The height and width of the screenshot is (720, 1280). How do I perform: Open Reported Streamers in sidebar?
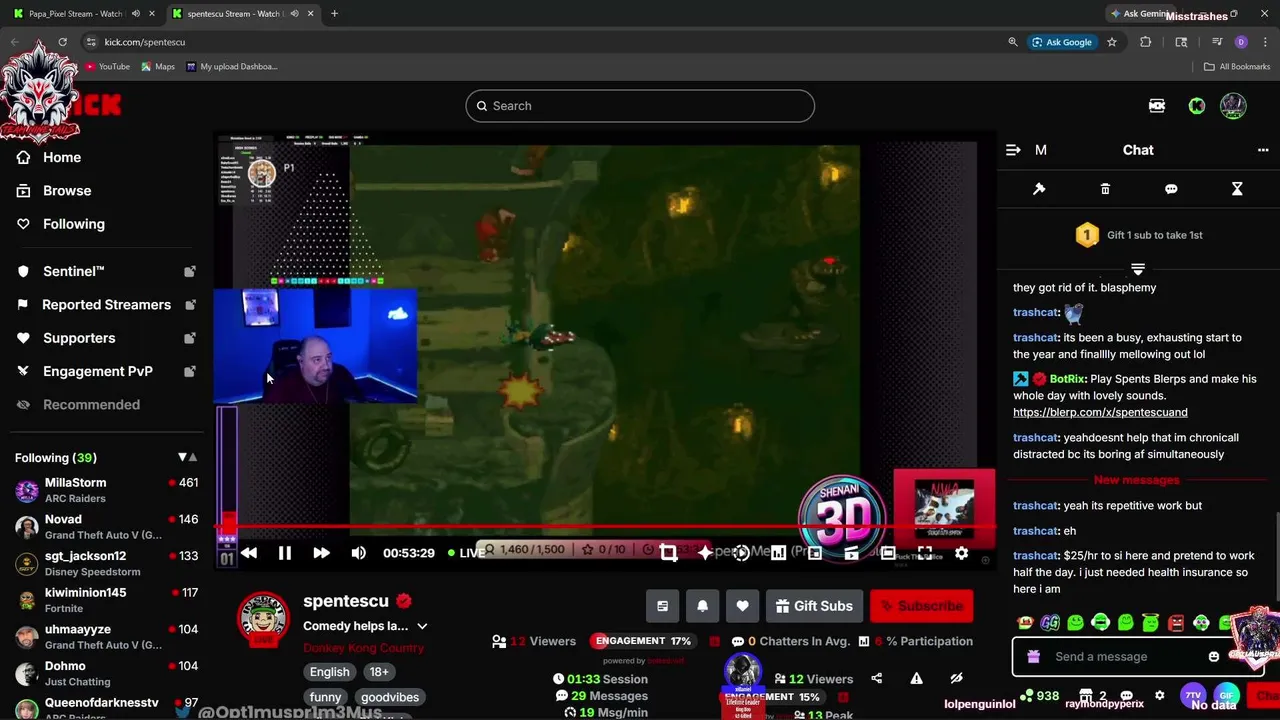tap(105, 304)
